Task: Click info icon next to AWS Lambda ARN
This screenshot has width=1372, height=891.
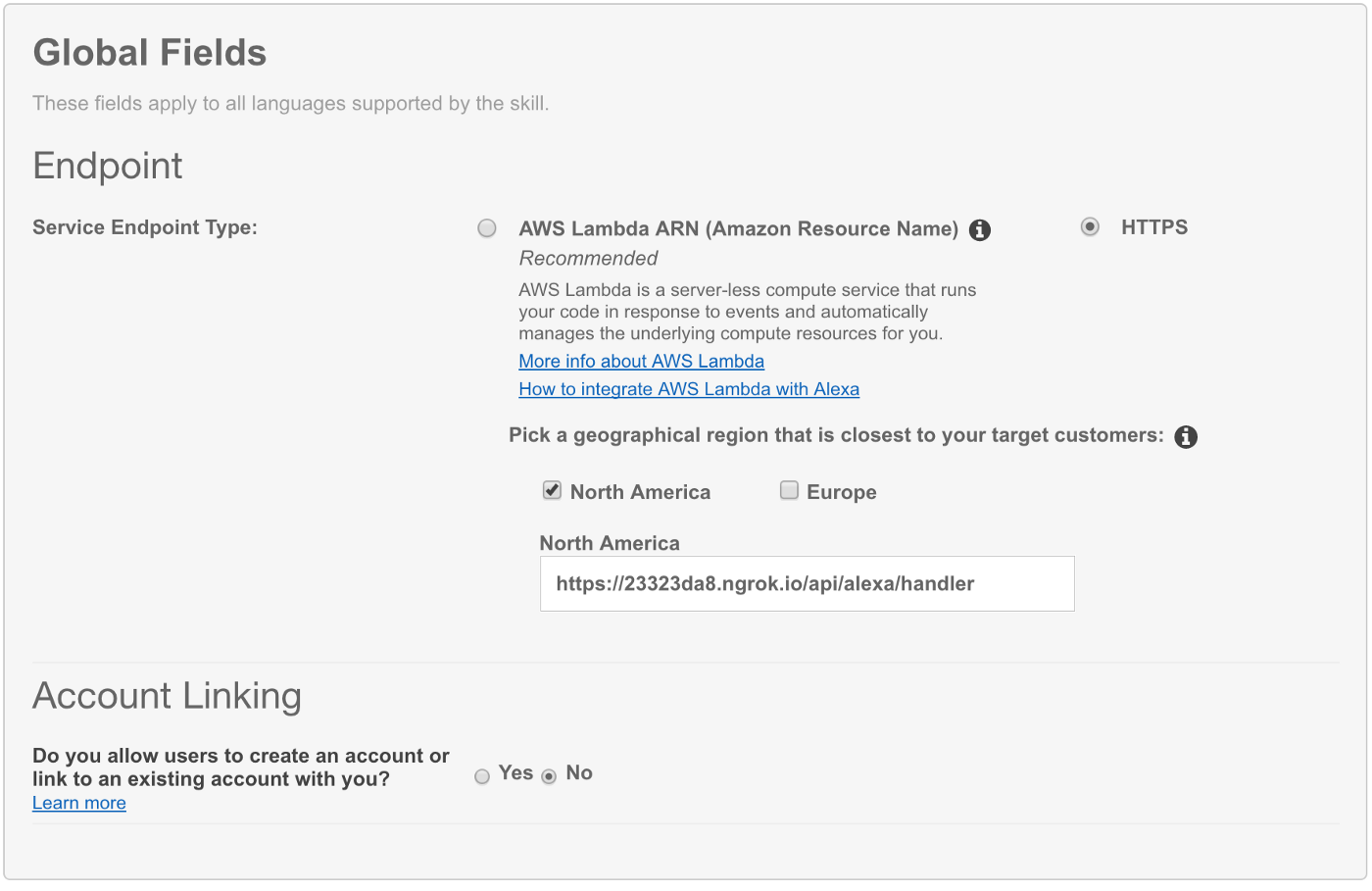Action: tap(980, 230)
